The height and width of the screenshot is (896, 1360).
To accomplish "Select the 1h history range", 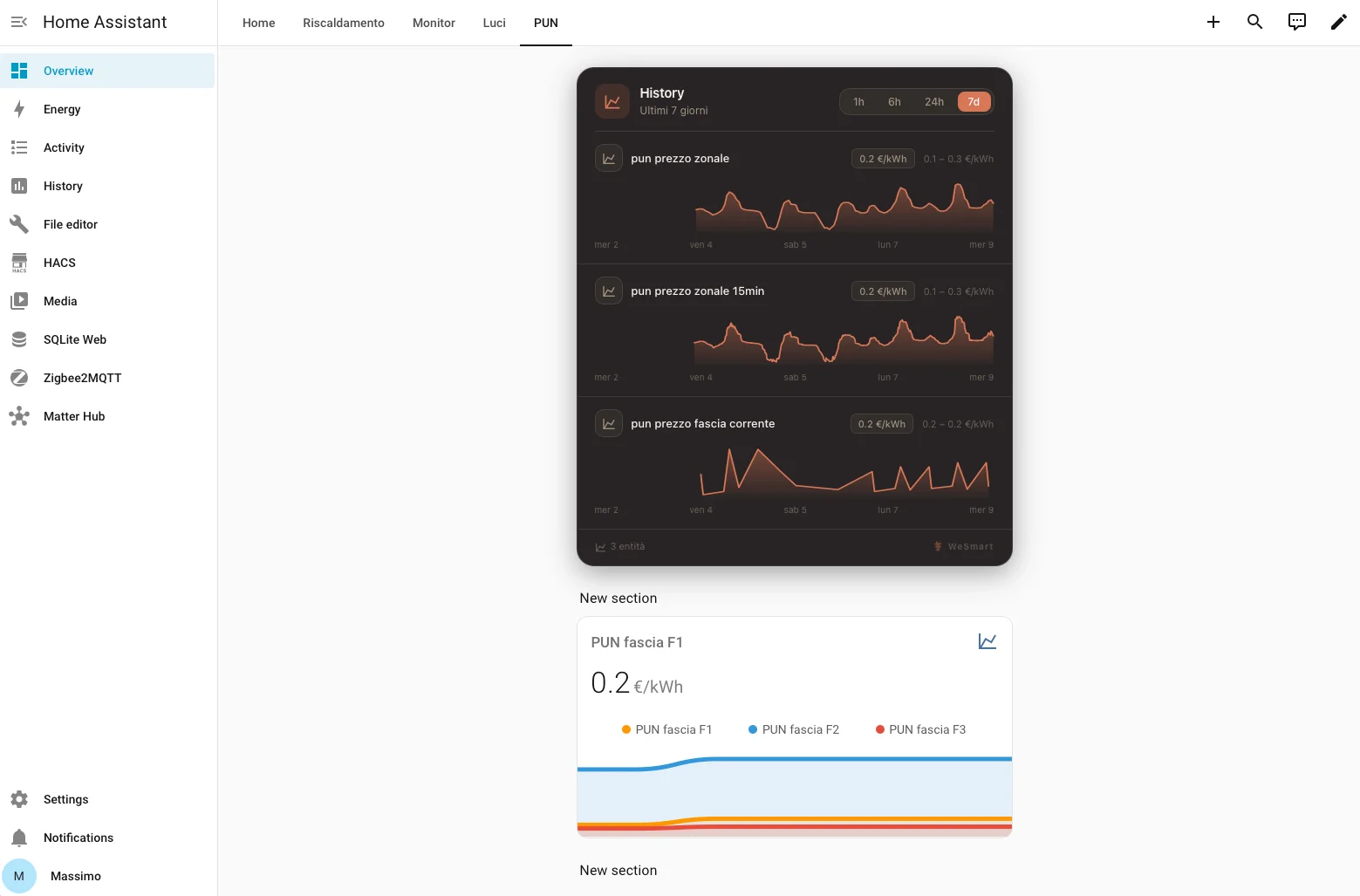I will [x=858, y=102].
